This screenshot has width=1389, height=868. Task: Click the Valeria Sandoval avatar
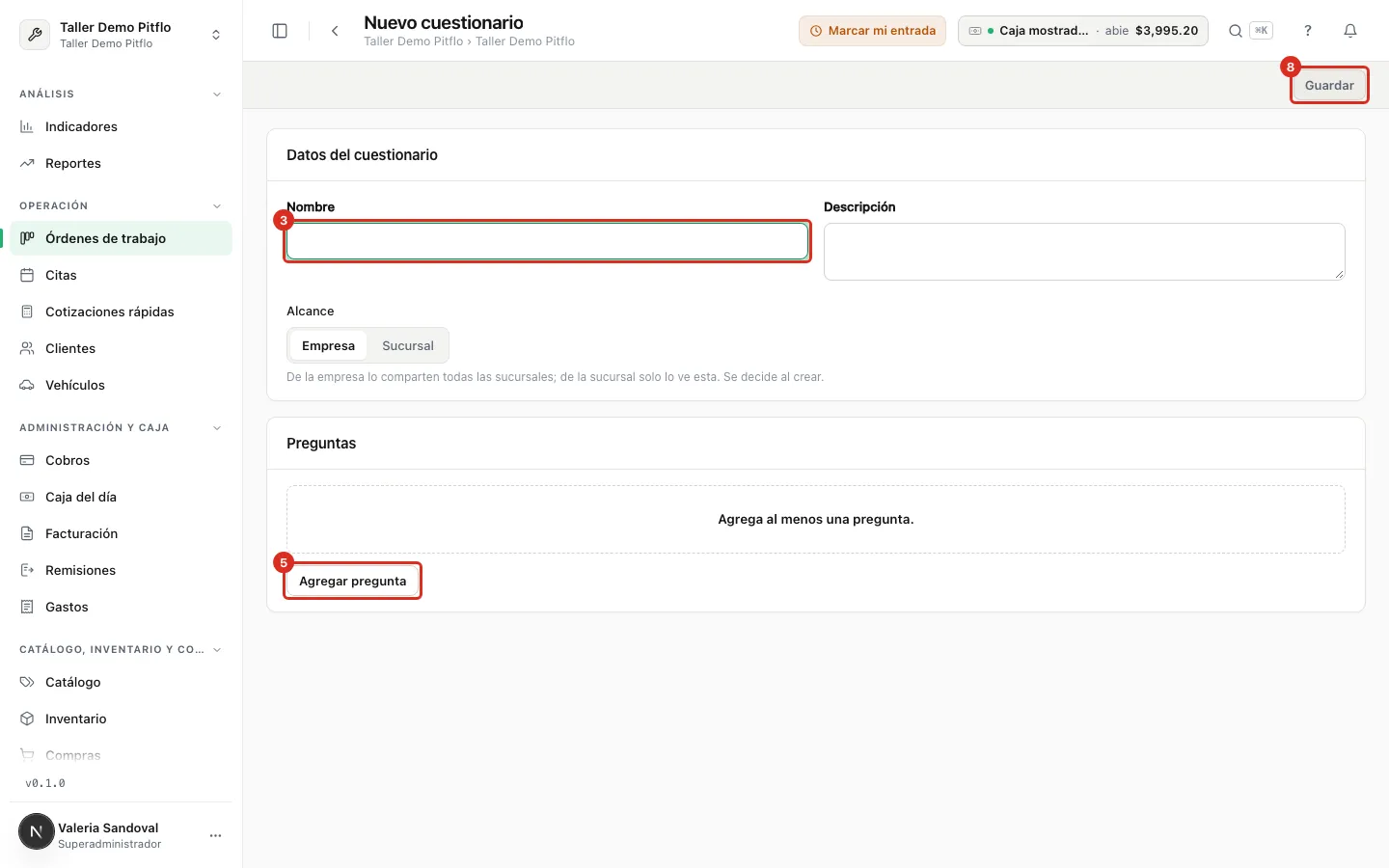37,831
